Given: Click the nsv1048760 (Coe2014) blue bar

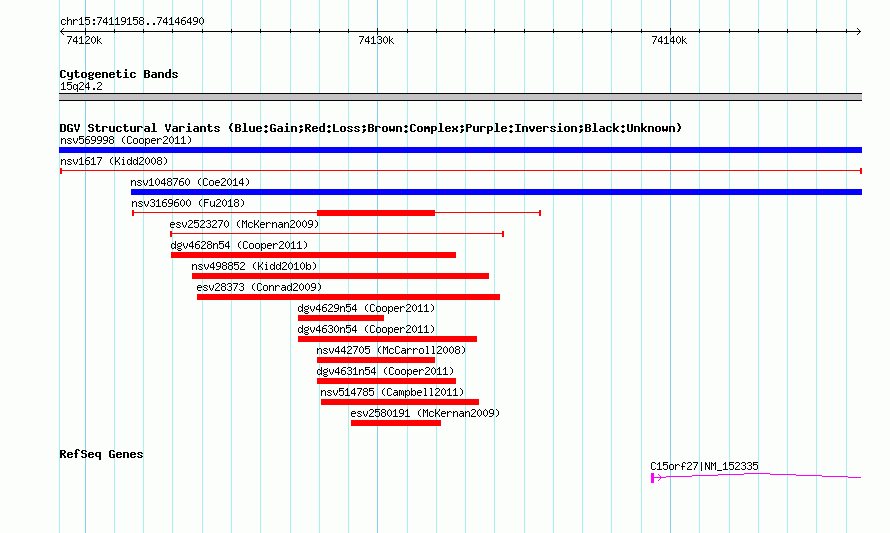Looking at the screenshot, I should point(496,192).
